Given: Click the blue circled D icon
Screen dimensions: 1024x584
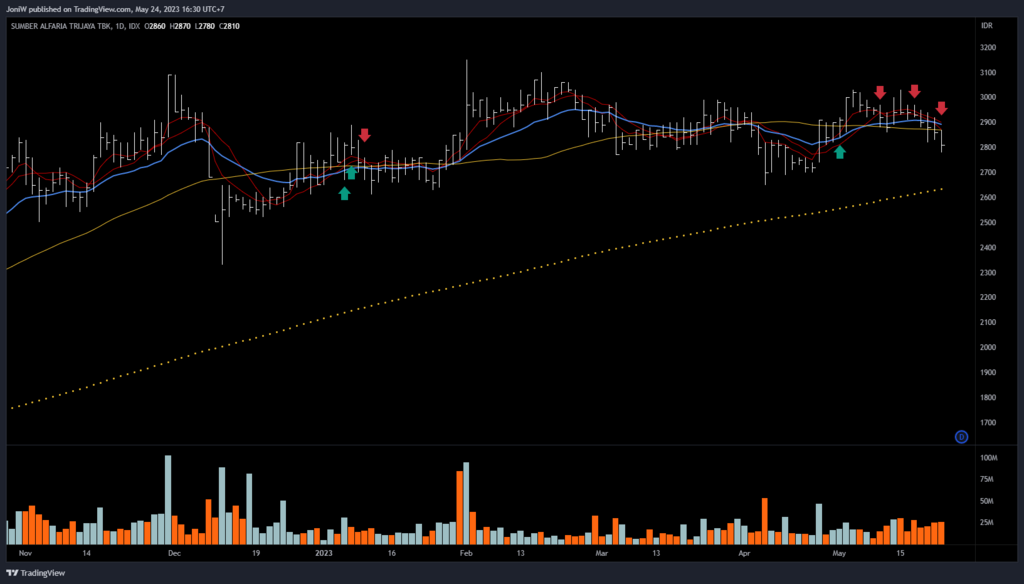Looking at the screenshot, I should click(x=961, y=436).
